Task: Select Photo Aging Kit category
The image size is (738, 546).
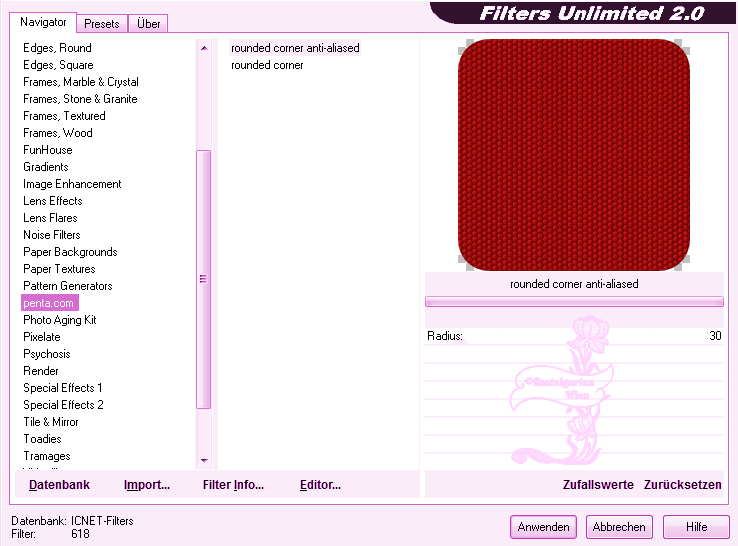Action: [x=60, y=320]
